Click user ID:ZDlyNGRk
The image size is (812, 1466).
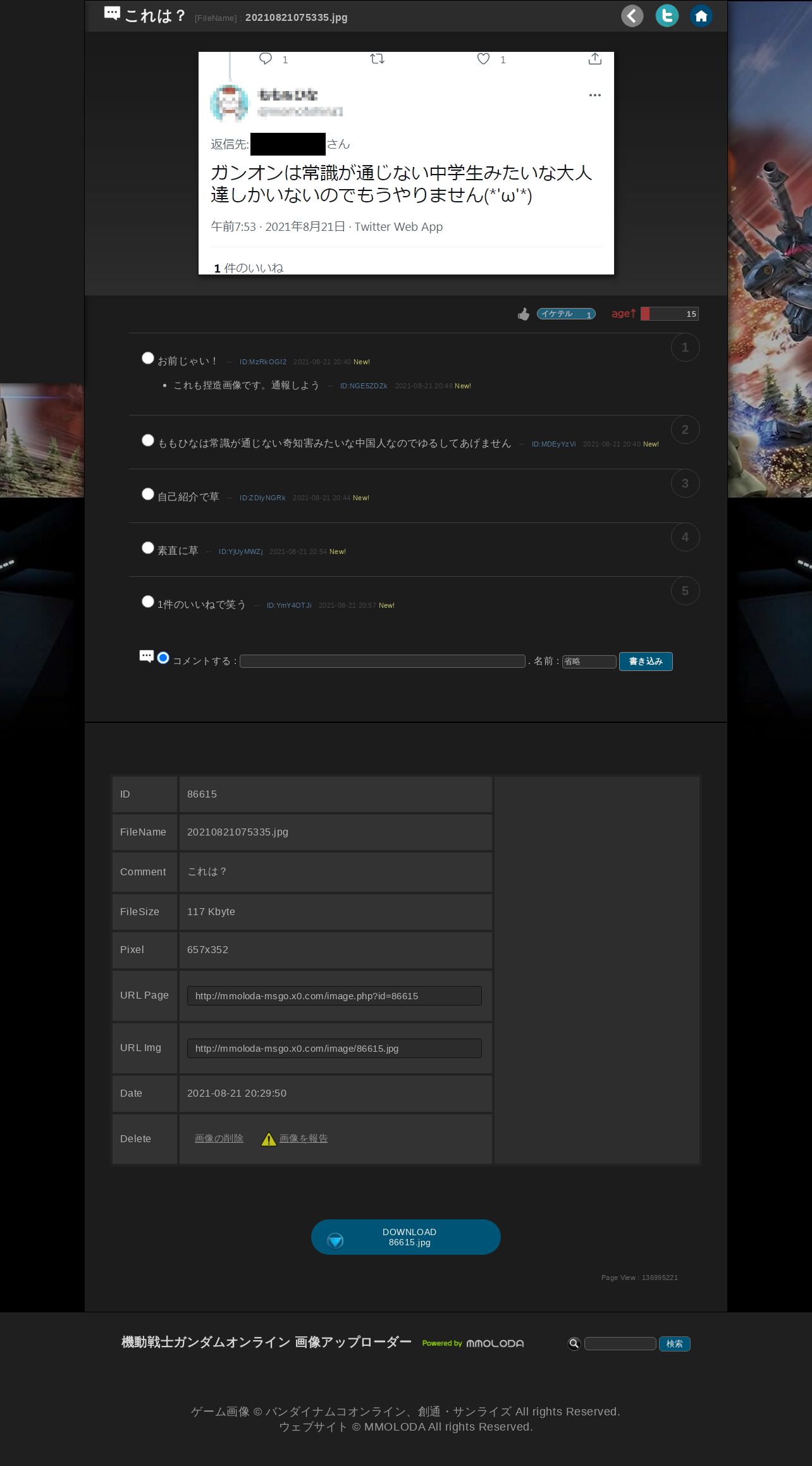click(x=262, y=498)
